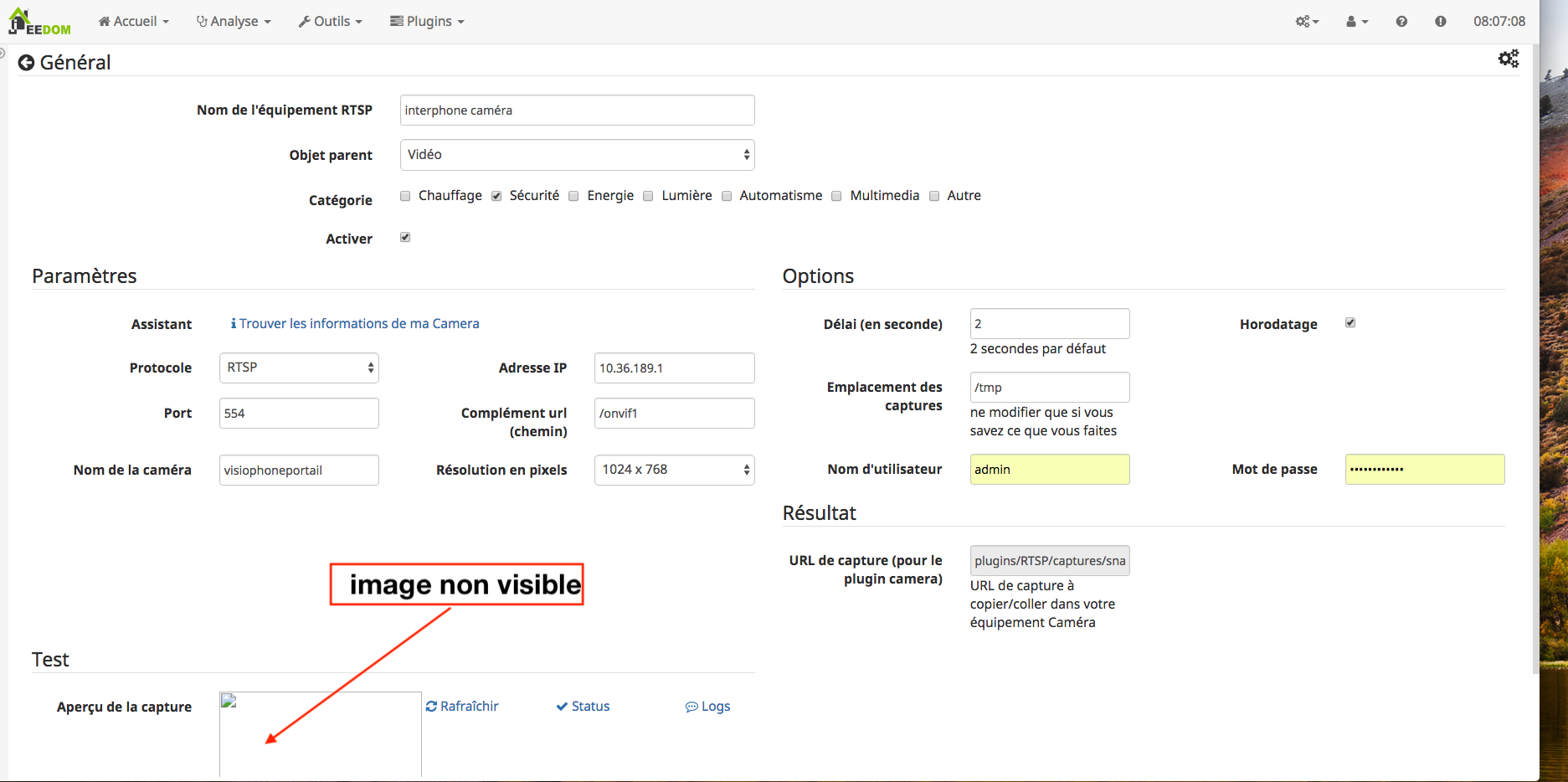Viewport: 1568px width, 782px height.
Task: Edit the Nom de l'équipement RTSP field
Action: tap(577, 111)
